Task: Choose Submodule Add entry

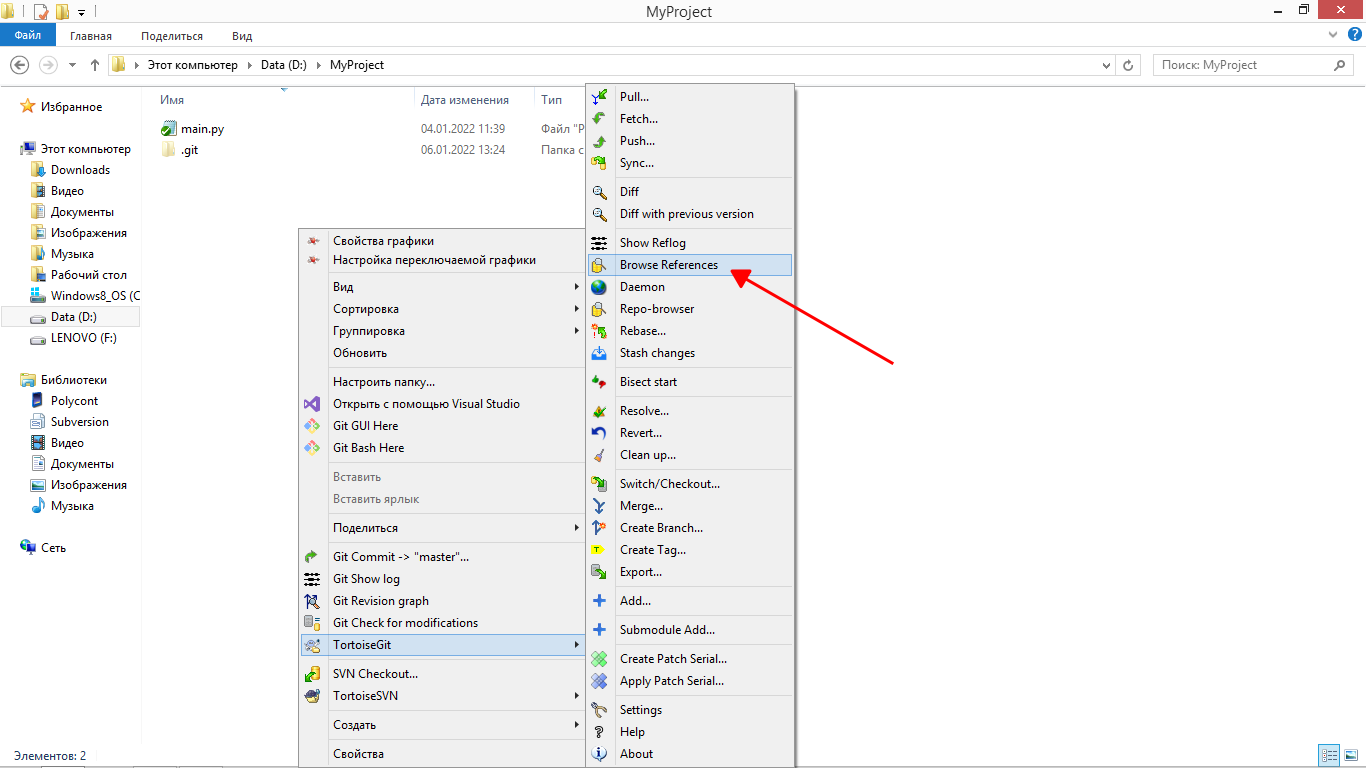Action: coord(690,630)
